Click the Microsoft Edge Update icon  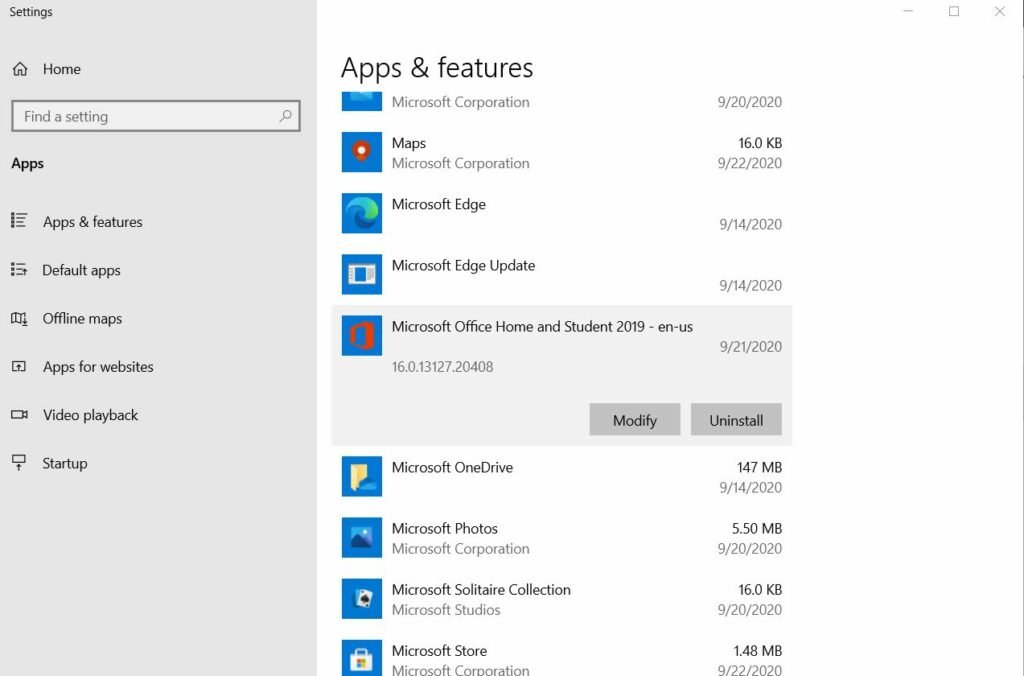361,275
